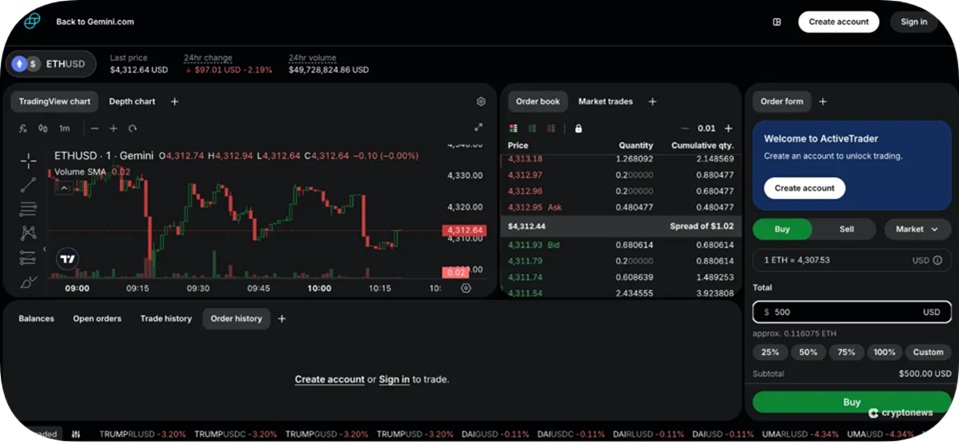Select the brush drawing tool

[28, 282]
